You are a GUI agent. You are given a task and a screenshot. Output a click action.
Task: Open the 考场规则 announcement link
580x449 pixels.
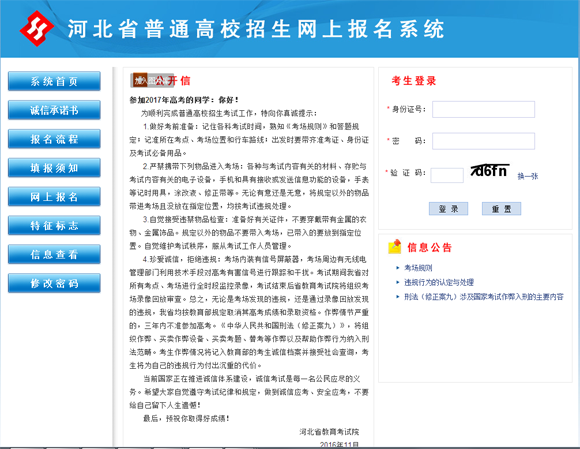tap(418, 268)
